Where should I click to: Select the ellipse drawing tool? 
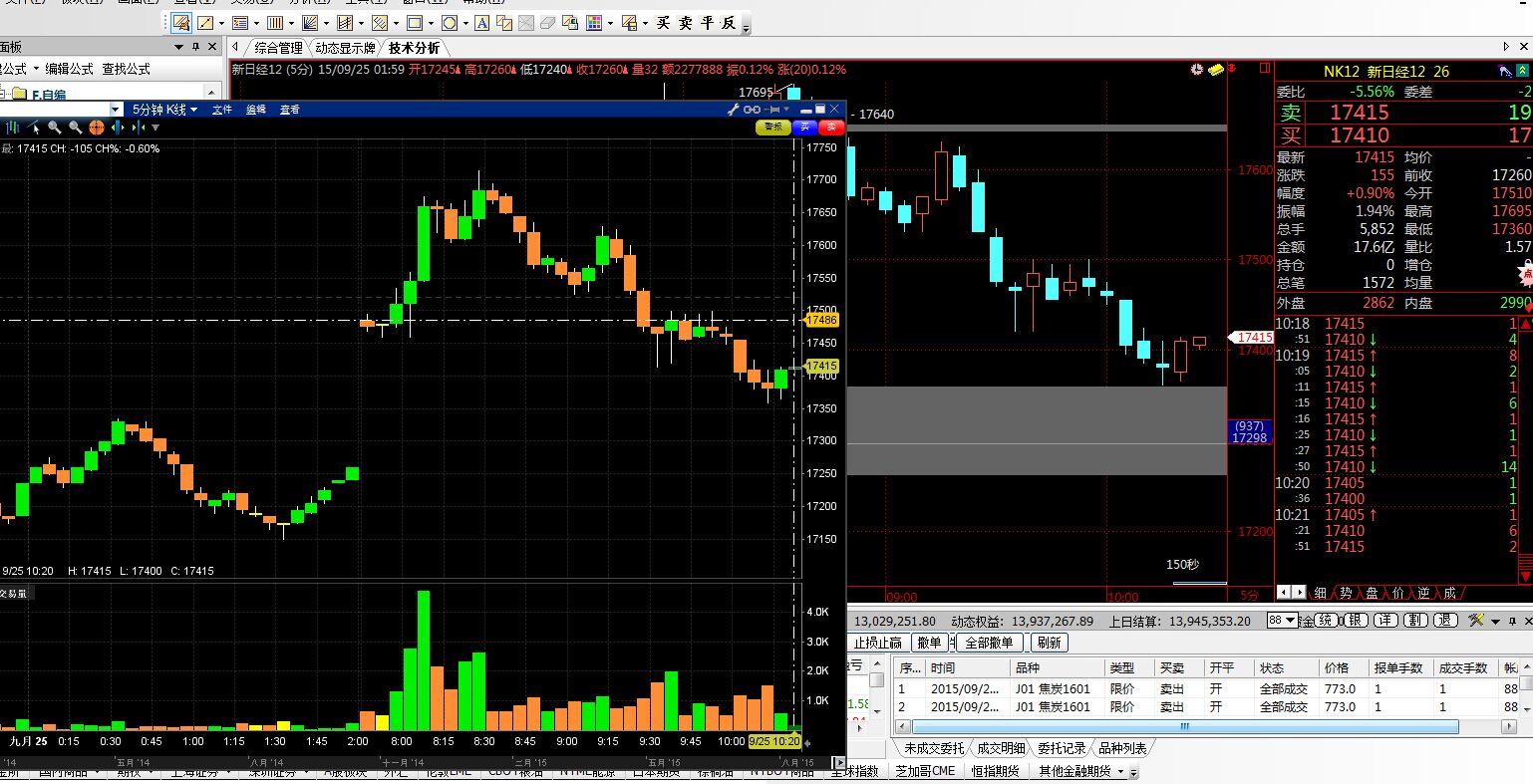(x=449, y=23)
